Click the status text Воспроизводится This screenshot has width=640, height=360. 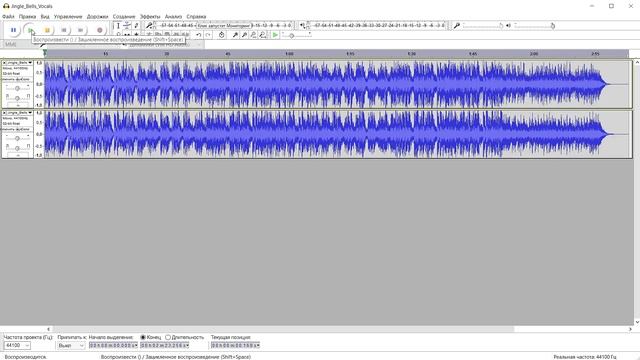point(26,357)
